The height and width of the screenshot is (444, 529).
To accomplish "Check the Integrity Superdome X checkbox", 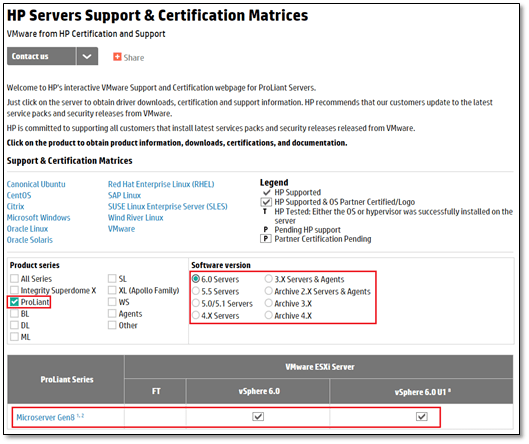I will (14, 290).
